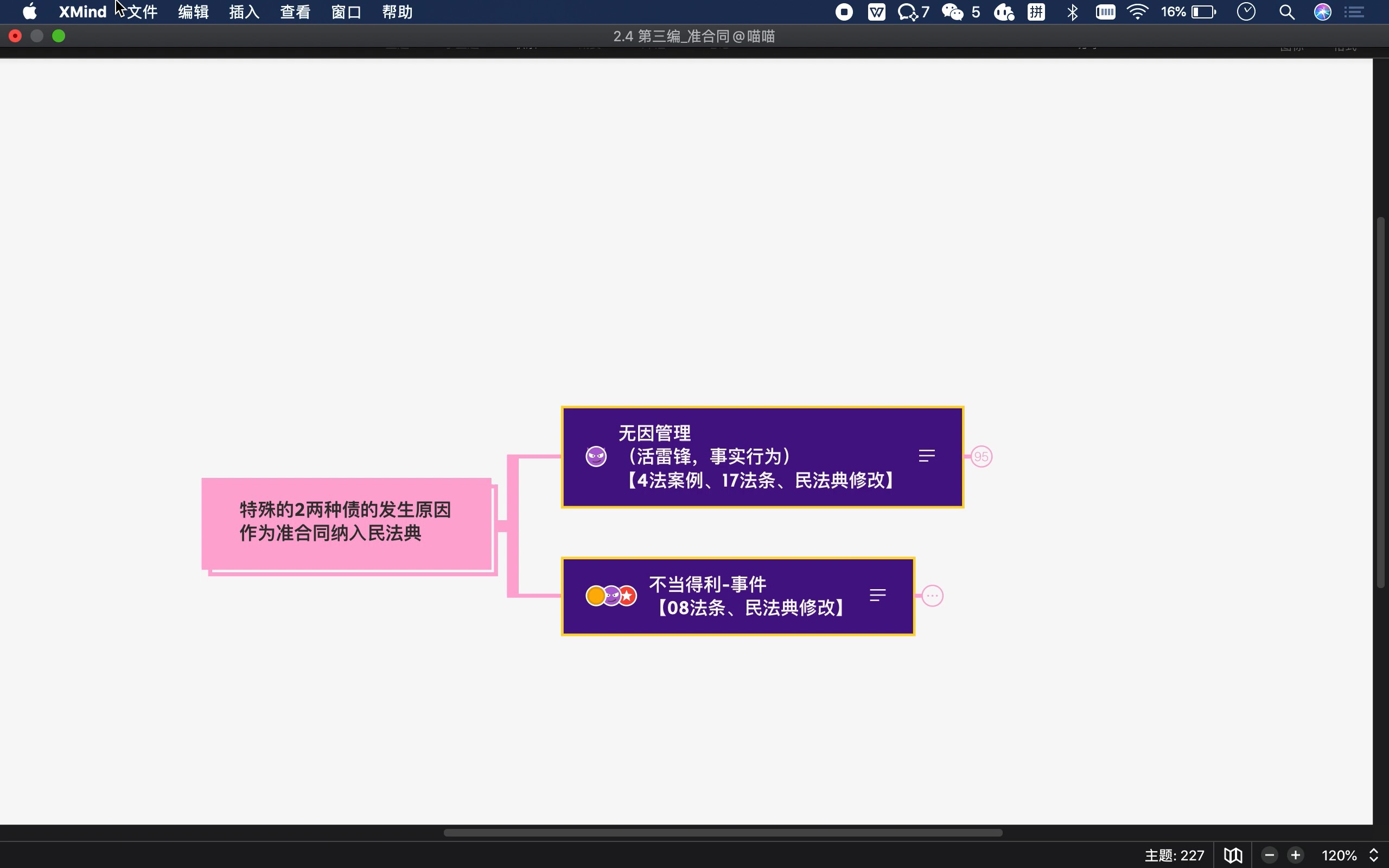
Task: Click the 主题: 227 counter
Action: (1174, 855)
